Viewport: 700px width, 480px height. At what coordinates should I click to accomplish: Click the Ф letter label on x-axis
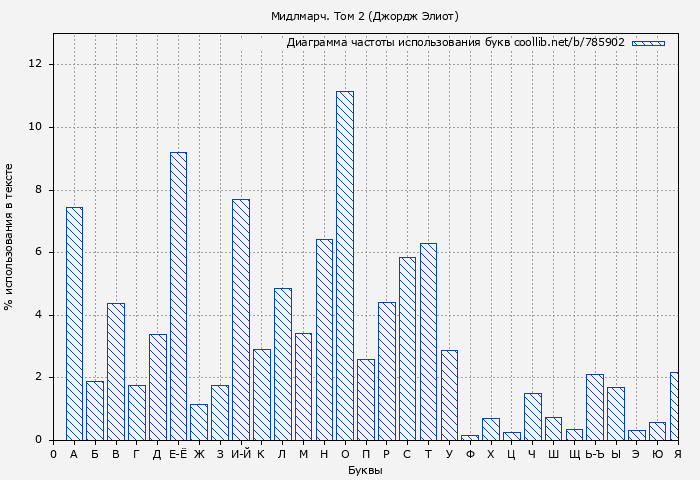470,454
